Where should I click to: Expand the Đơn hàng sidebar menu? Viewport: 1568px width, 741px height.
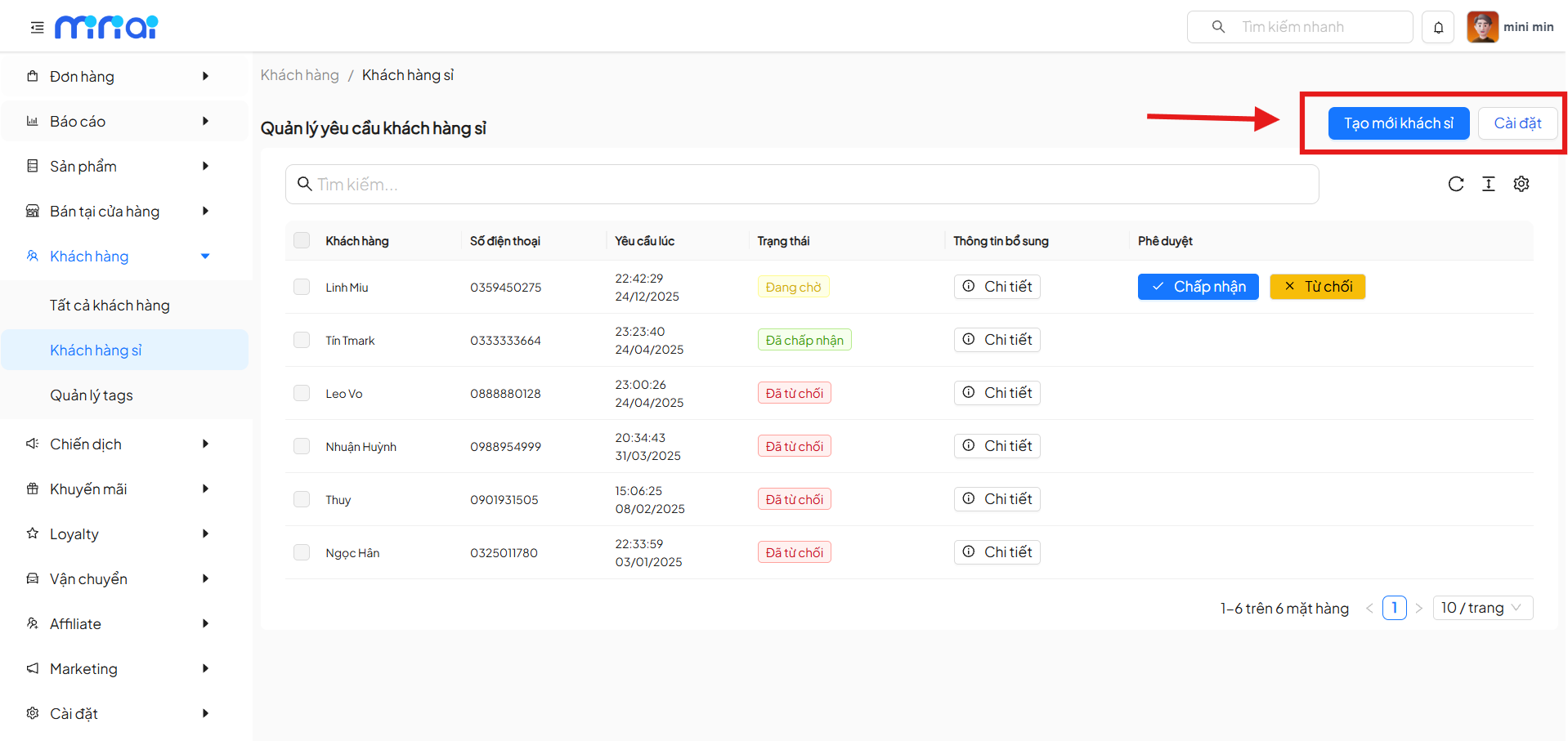(123, 76)
